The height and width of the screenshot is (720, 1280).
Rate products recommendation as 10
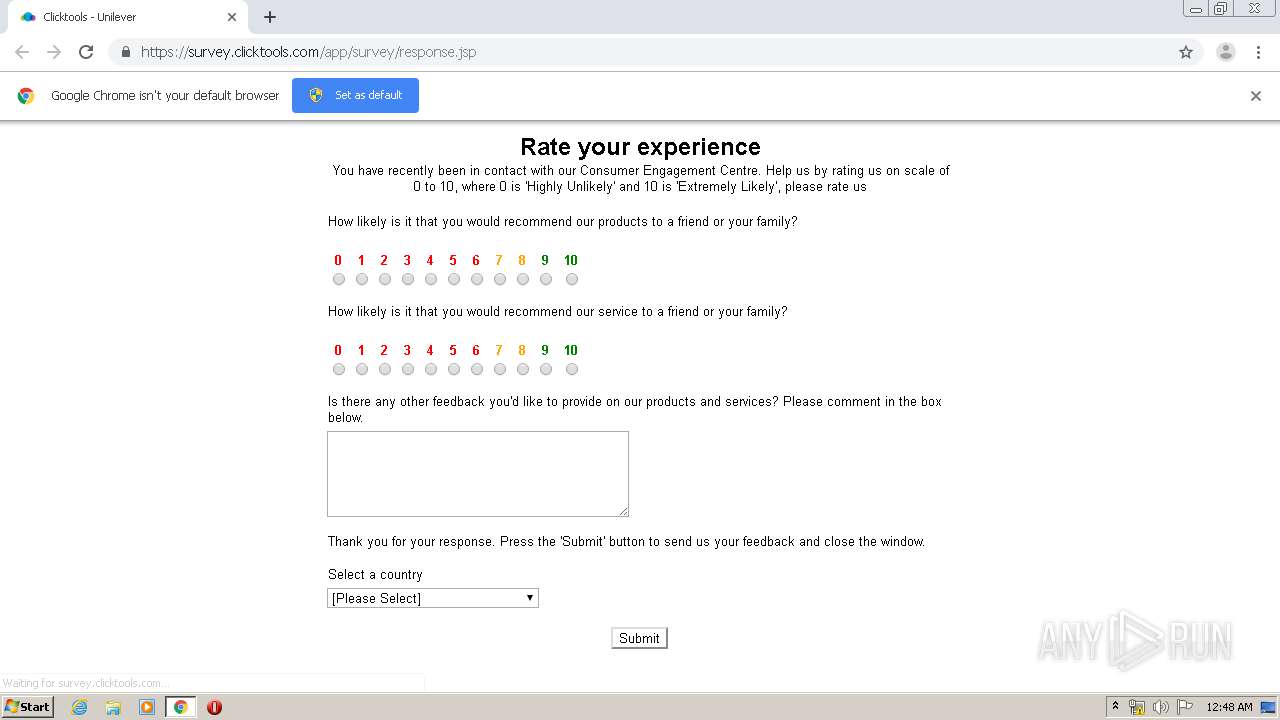572,279
